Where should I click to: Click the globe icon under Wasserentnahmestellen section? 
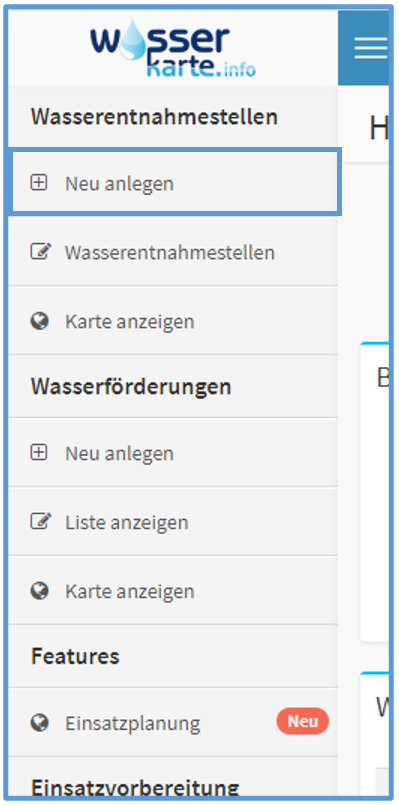(x=39, y=321)
